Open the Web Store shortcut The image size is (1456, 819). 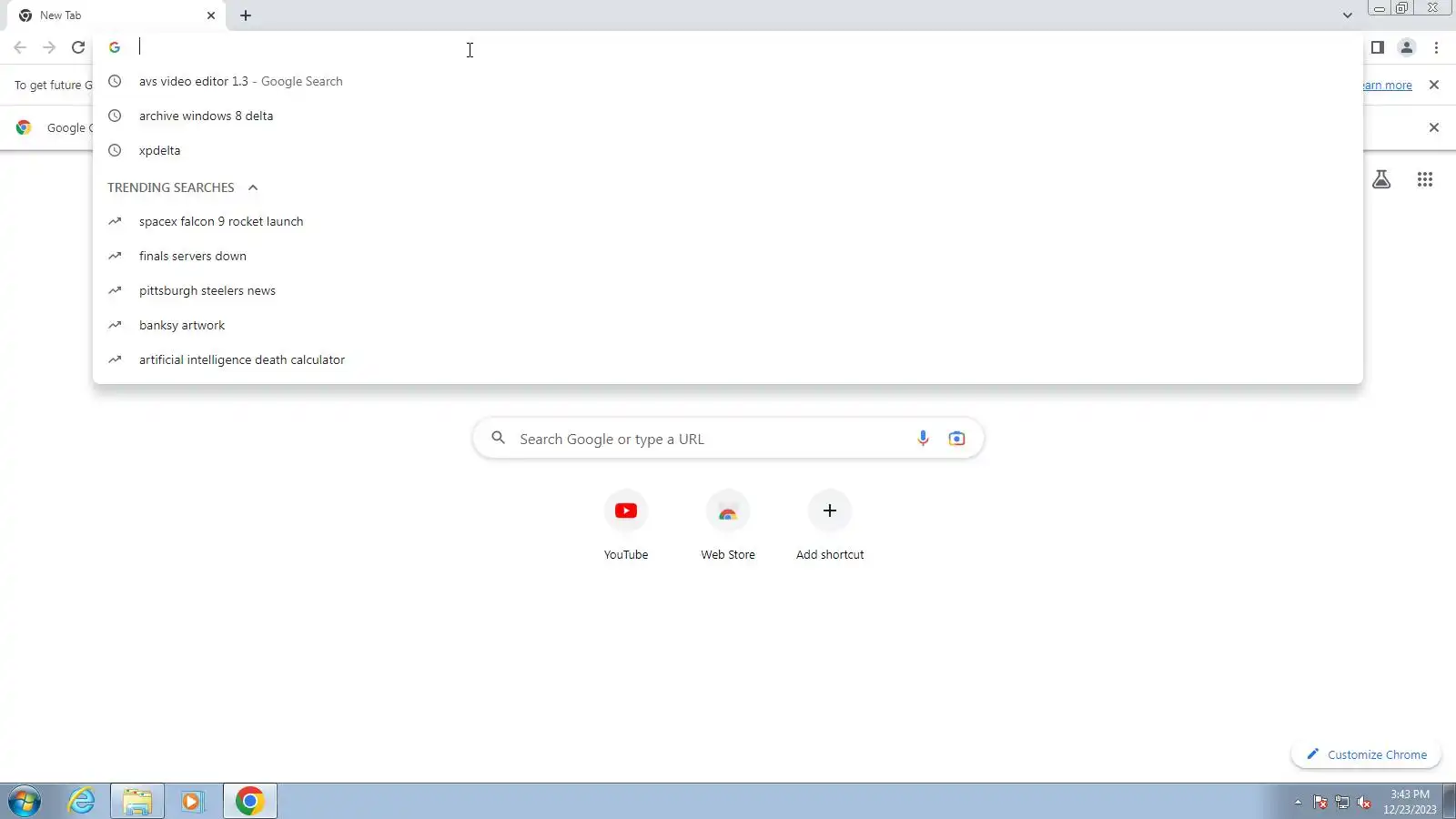tap(728, 526)
